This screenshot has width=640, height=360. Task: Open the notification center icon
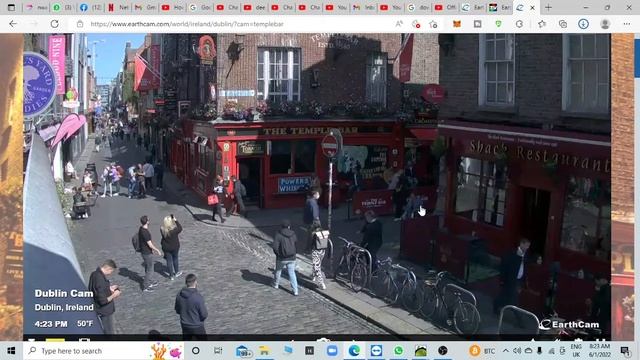click(625, 351)
